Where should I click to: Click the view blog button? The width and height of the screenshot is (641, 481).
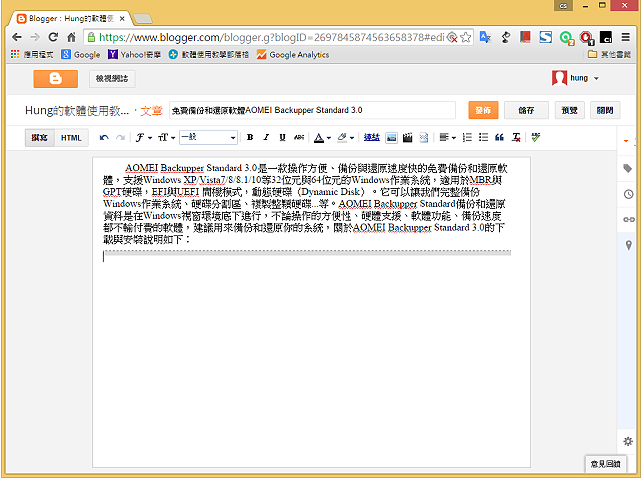point(112,78)
